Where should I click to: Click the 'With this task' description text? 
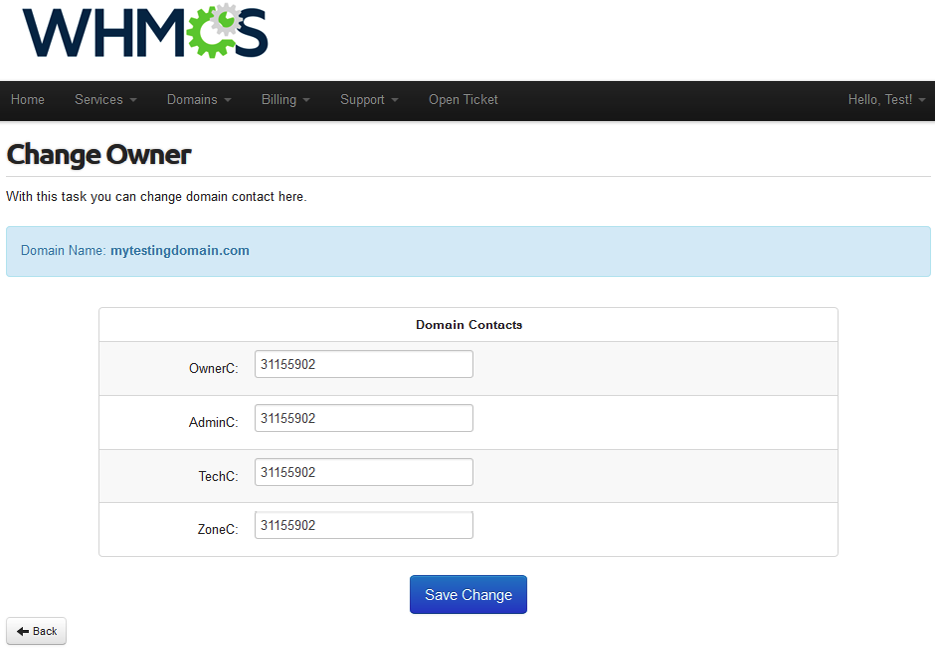156,197
